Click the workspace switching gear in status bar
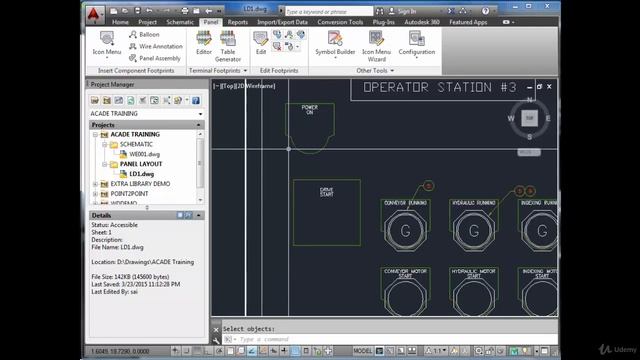 [479, 351]
